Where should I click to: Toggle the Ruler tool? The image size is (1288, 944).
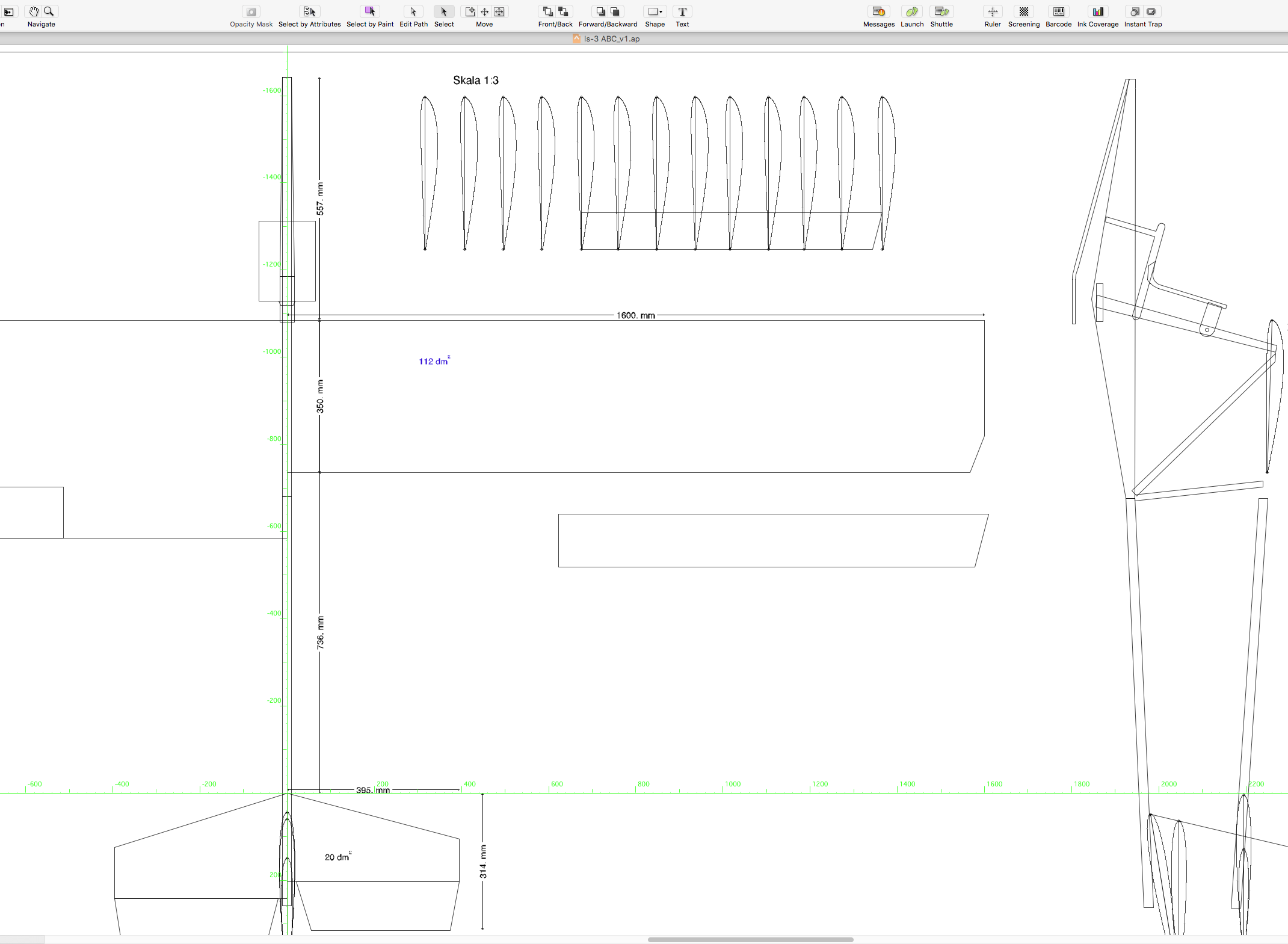(x=993, y=11)
